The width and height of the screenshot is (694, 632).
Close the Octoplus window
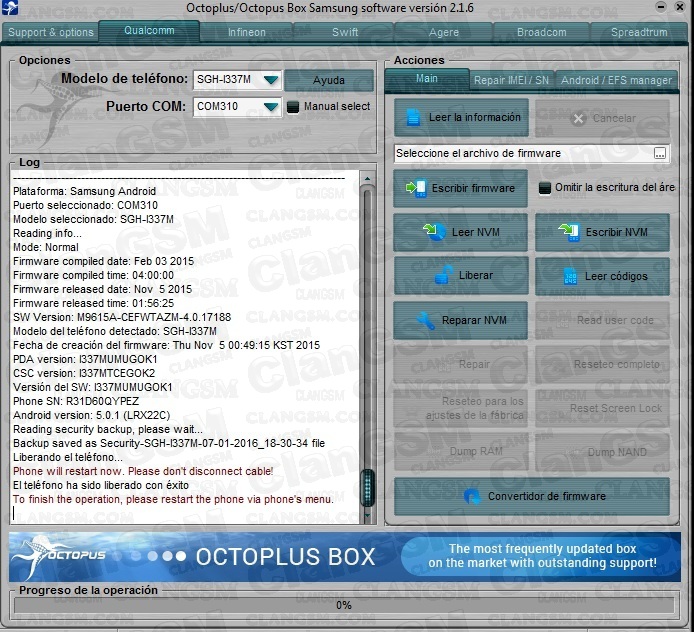pyautogui.click(x=680, y=7)
